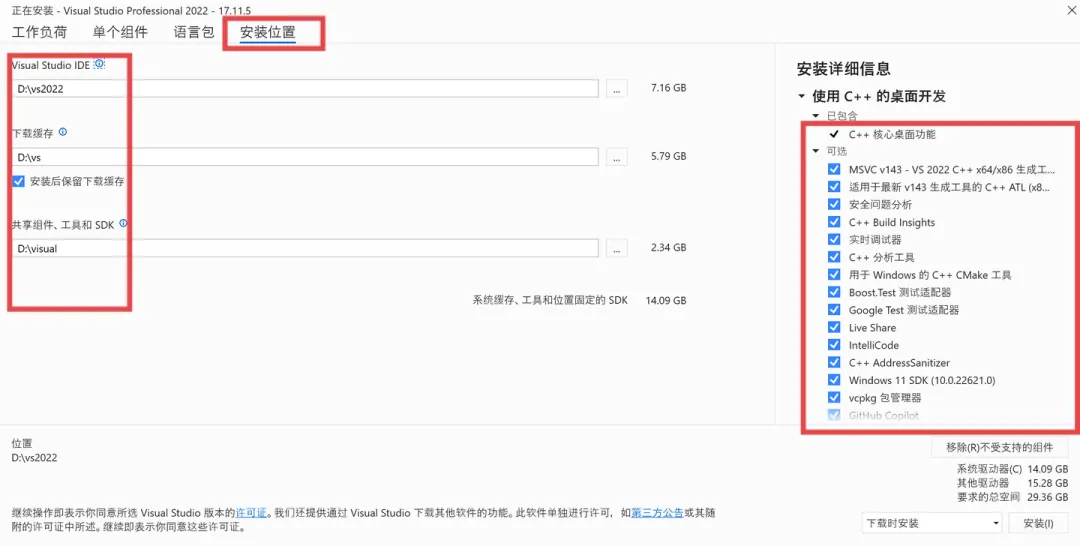Toggle 用于 Windows 的 C++ CMake 工具 checkbox
The height and width of the screenshot is (546, 1080).
click(x=834, y=275)
